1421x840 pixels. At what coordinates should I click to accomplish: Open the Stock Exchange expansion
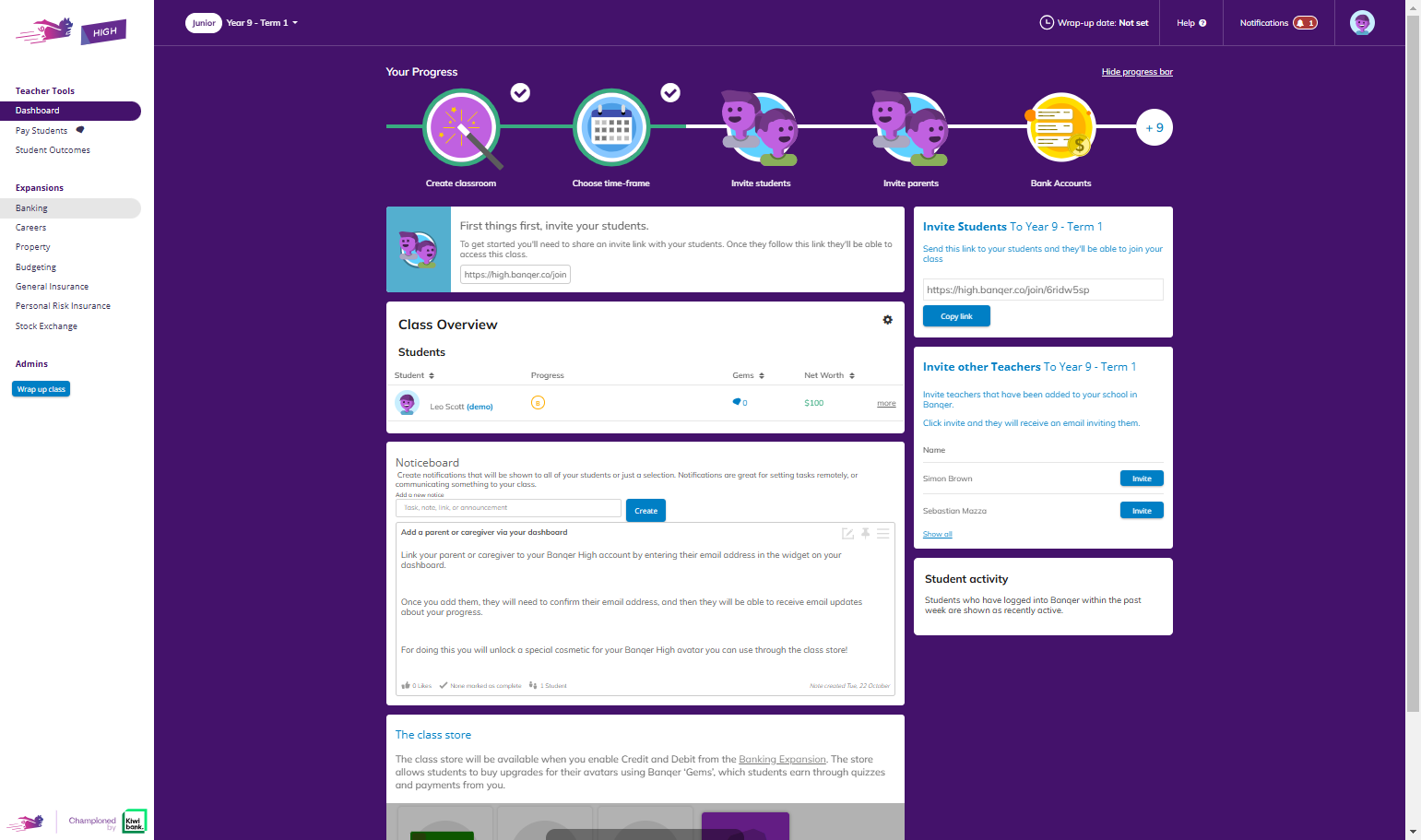click(46, 326)
